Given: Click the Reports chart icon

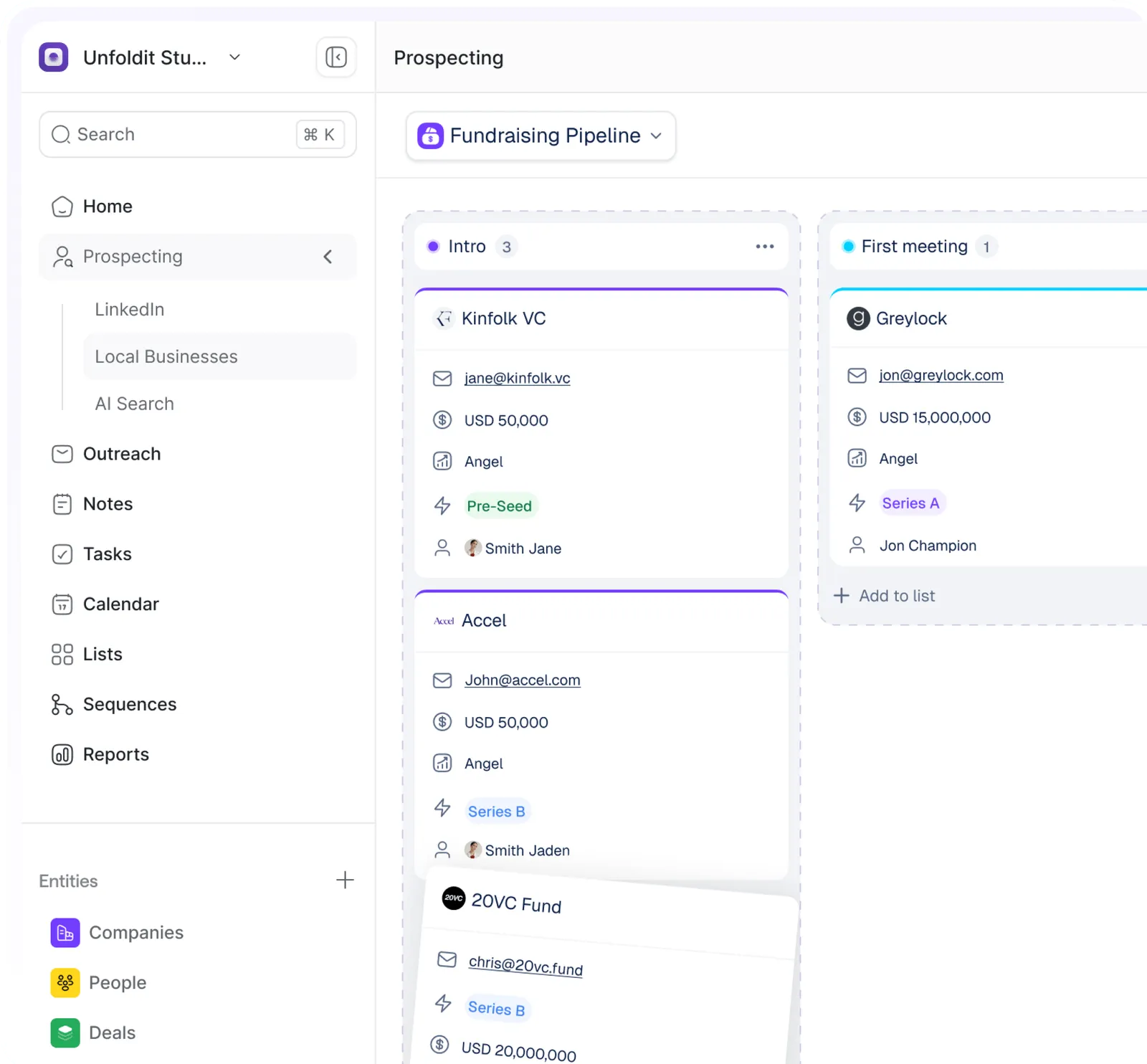Looking at the screenshot, I should pos(62,755).
